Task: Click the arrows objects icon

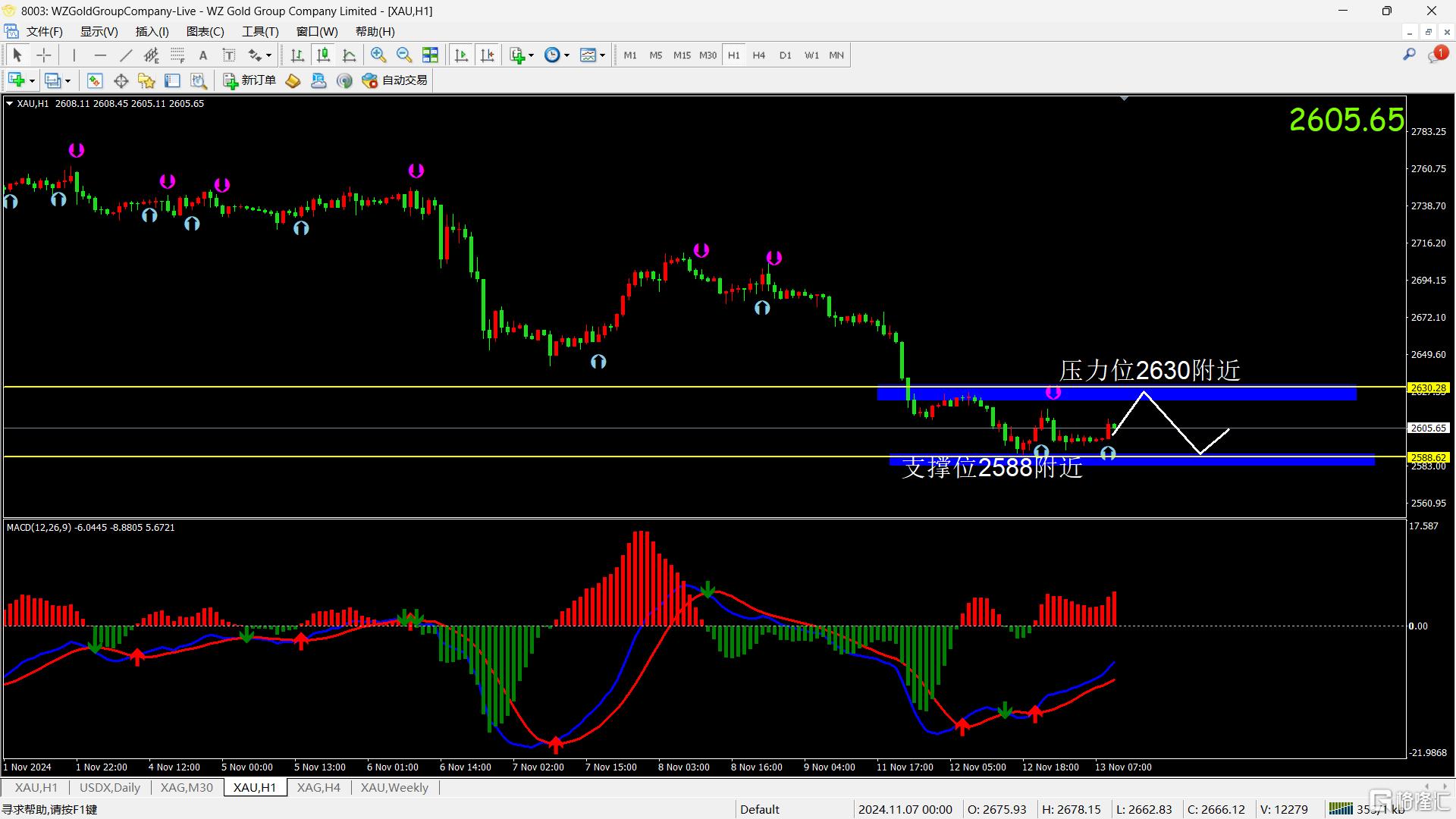Action: click(255, 55)
